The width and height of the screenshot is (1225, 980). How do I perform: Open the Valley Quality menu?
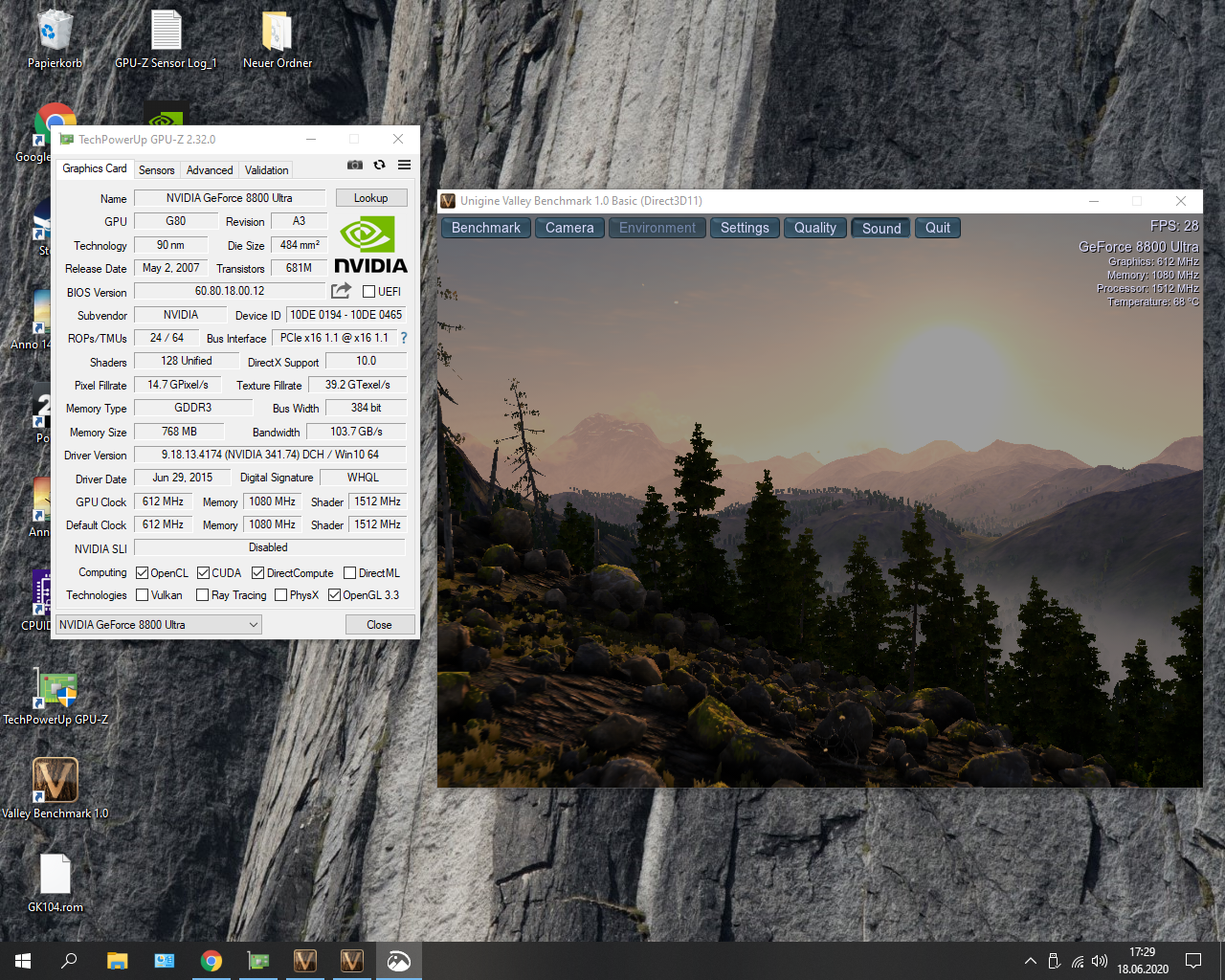tap(815, 228)
